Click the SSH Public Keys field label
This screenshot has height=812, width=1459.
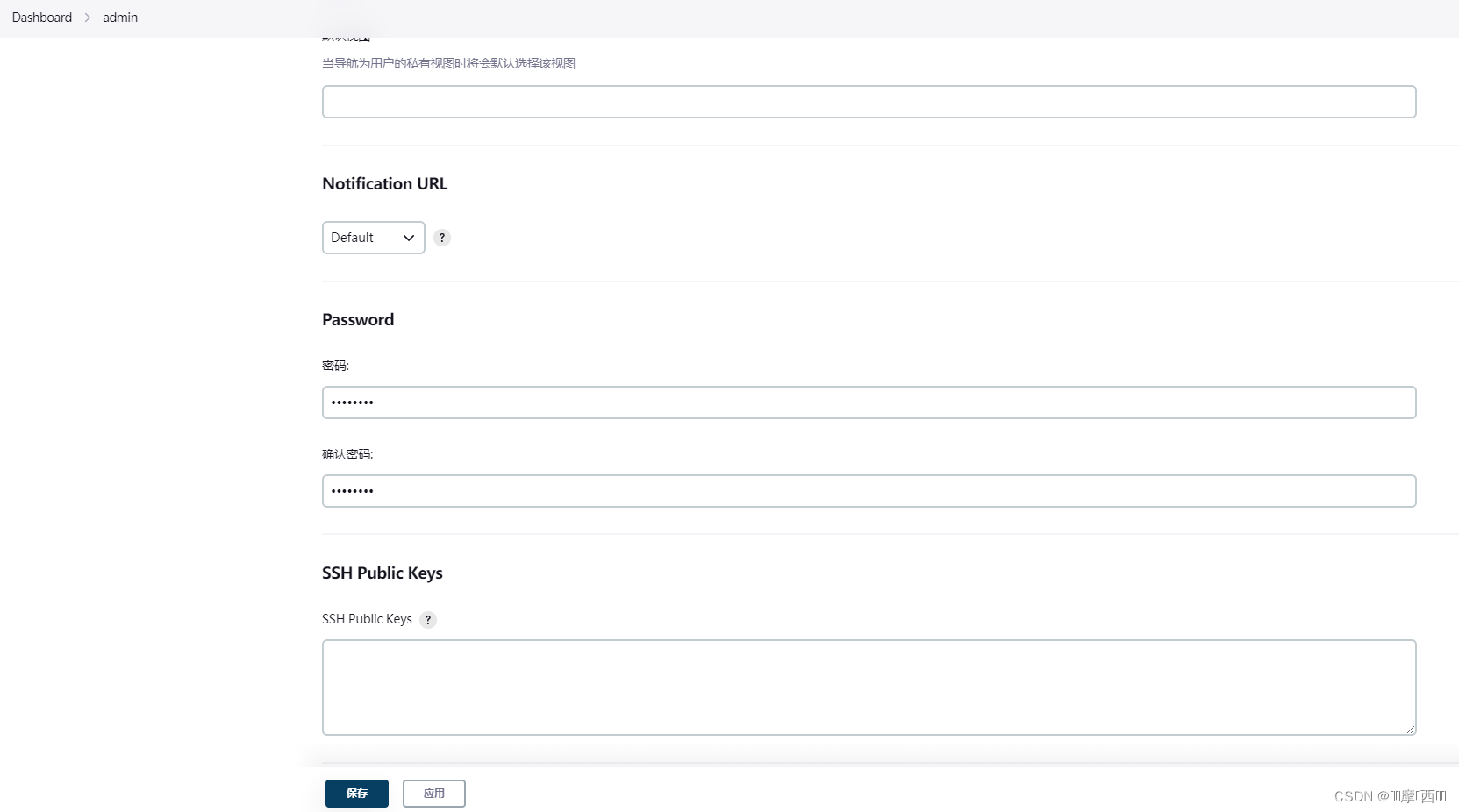tap(367, 619)
